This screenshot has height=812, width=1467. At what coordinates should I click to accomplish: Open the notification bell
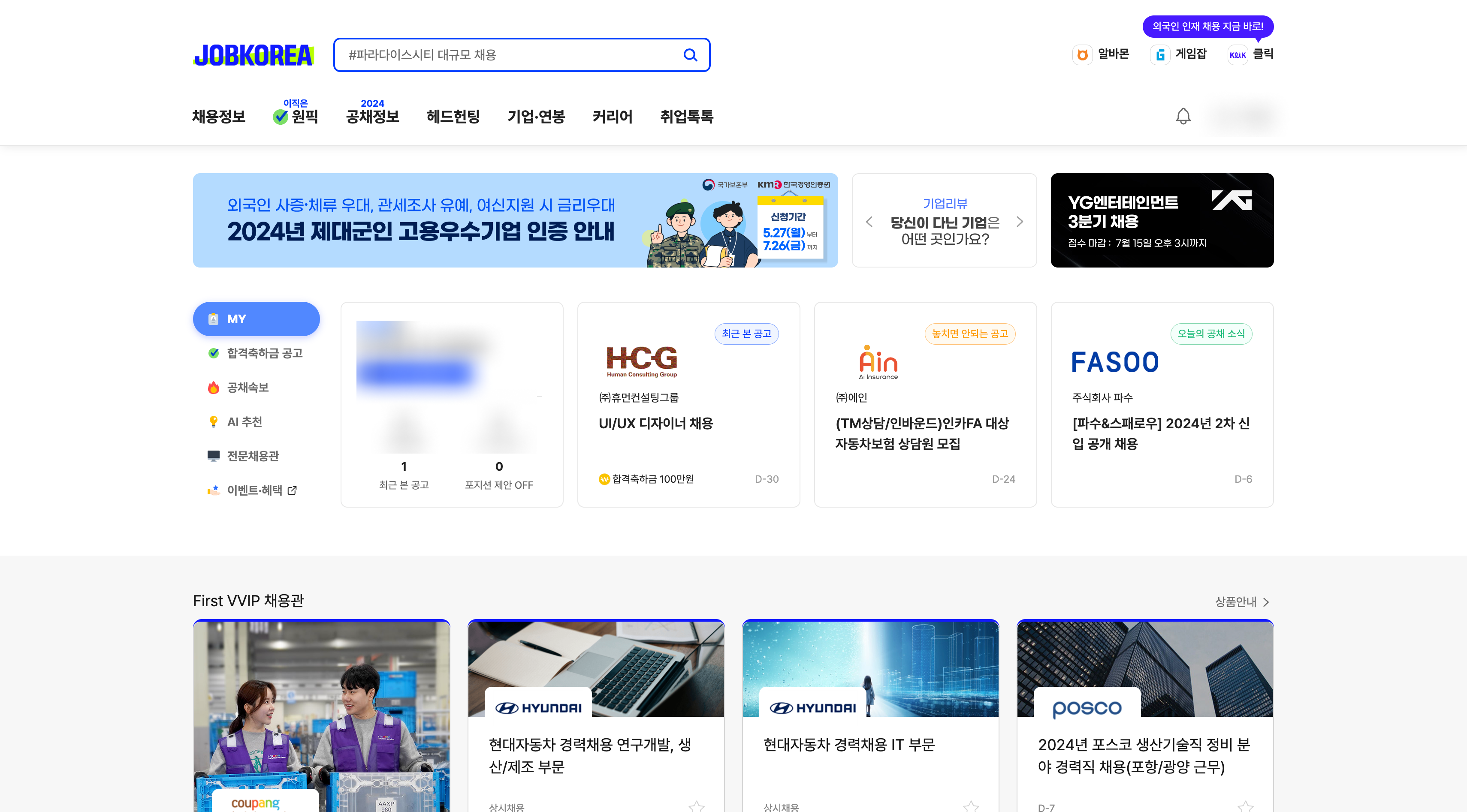(x=1183, y=116)
